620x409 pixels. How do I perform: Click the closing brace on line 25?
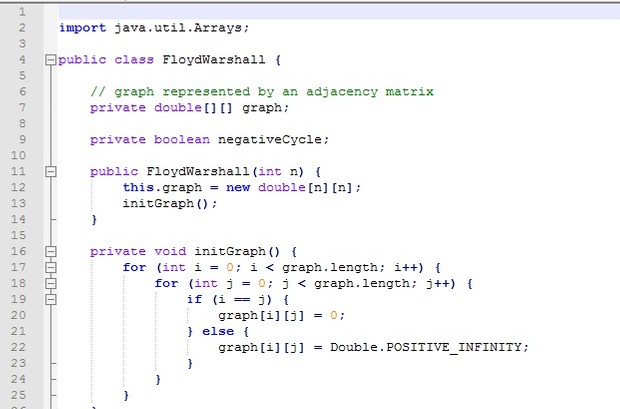[126, 395]
